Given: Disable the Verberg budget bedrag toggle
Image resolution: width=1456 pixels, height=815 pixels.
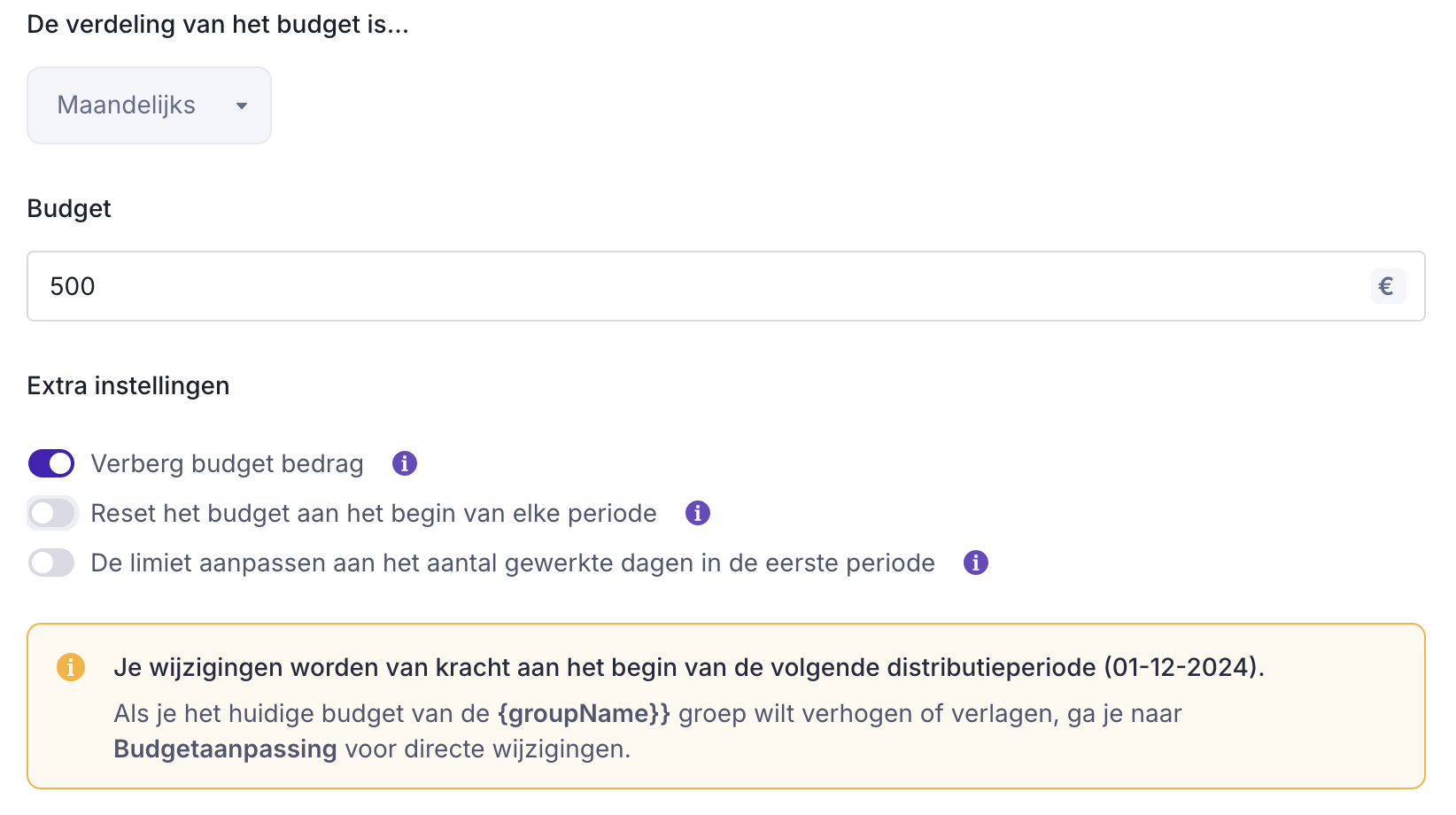Looking at the screenshot, I should pos(51,463).
